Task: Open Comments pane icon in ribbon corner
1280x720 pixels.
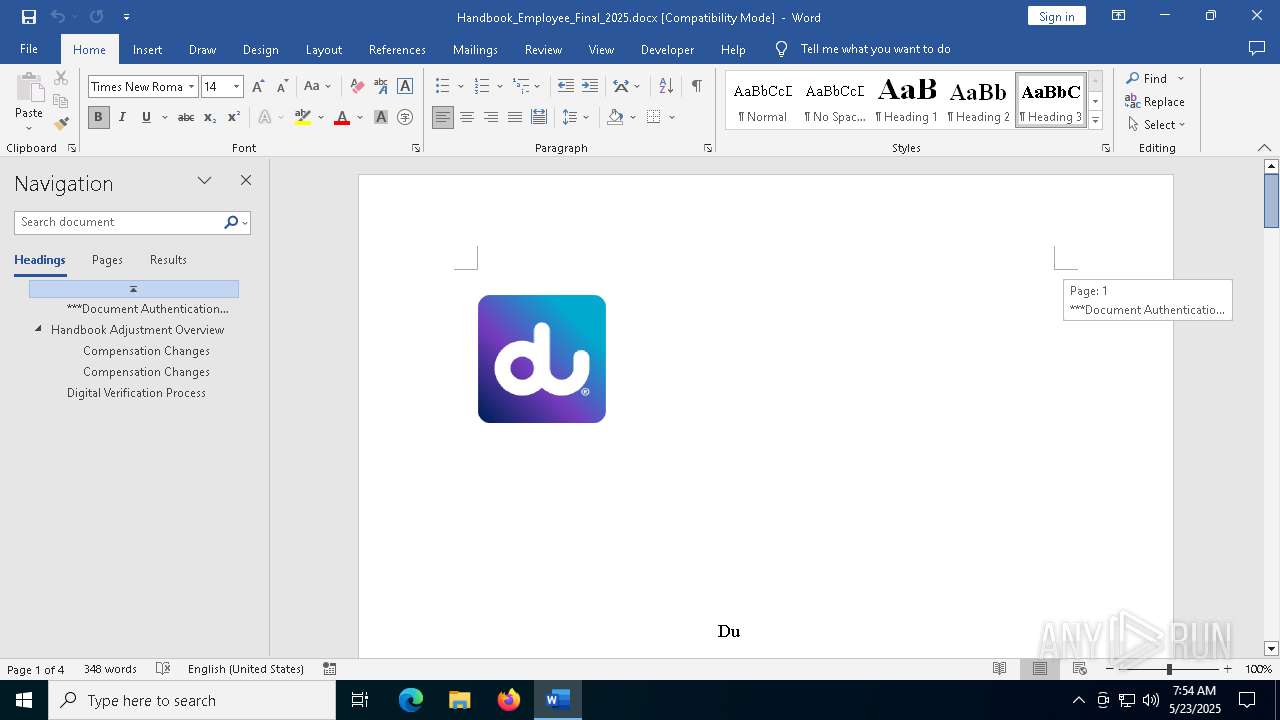Action: 1257,49
